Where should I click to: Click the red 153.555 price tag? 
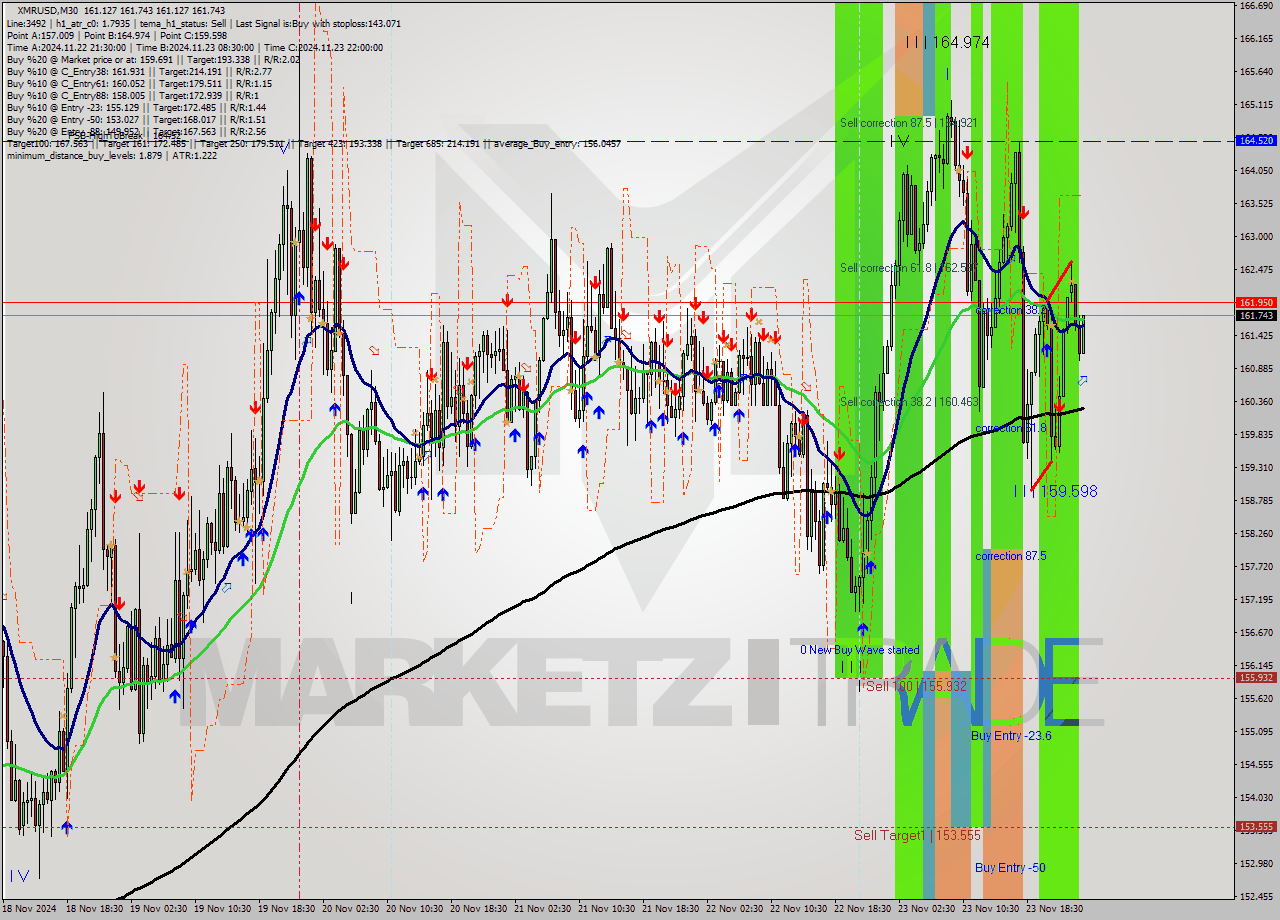tap(1256, 827)
